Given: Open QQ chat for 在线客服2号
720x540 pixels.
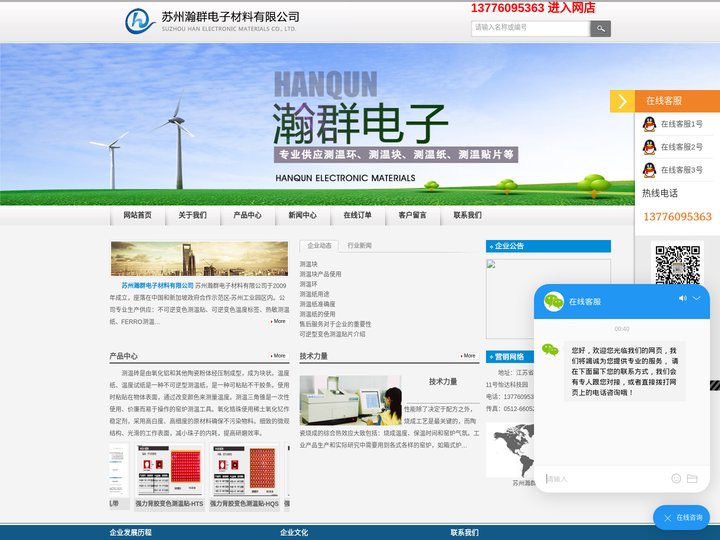Looking at the screenshot, I should pos(673,147).
